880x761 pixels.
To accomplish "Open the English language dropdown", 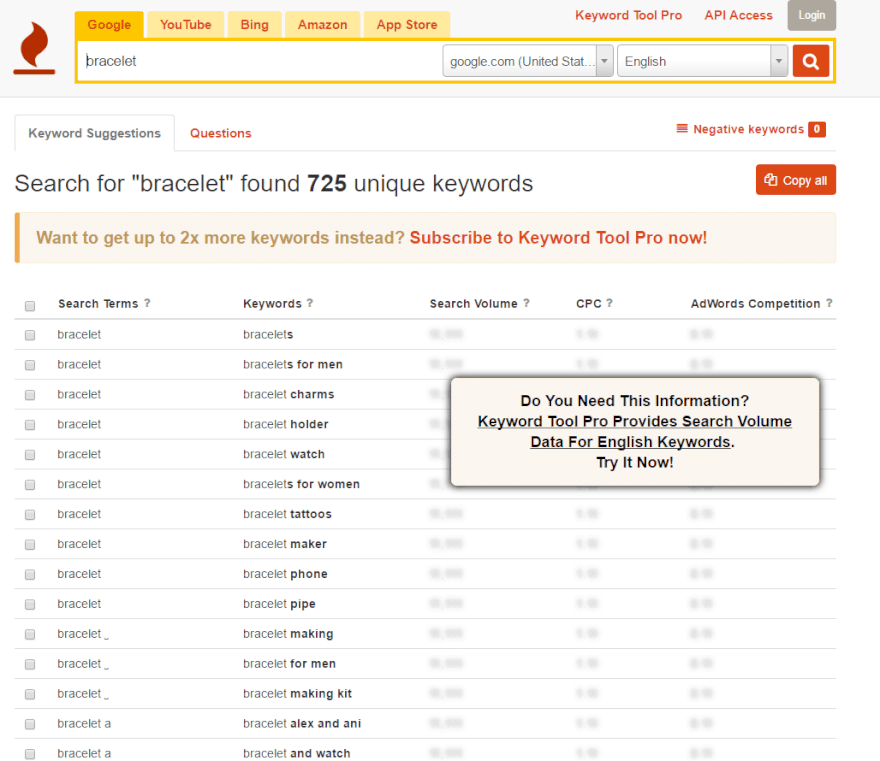I will coord(778,61).
